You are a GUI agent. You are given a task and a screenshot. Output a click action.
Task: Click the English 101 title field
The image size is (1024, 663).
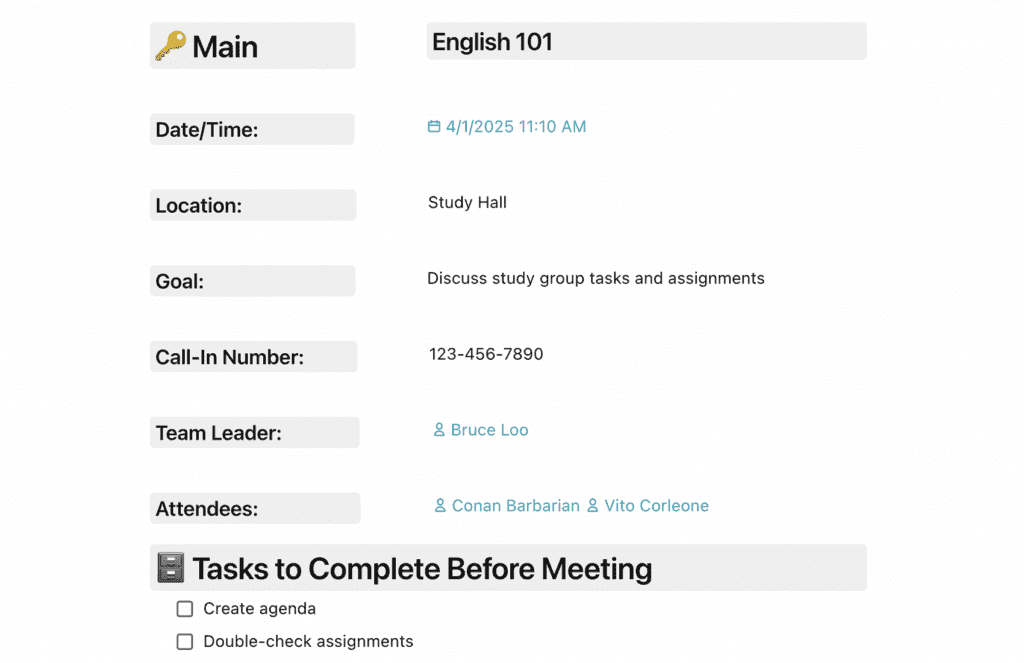tap(492, 42)
